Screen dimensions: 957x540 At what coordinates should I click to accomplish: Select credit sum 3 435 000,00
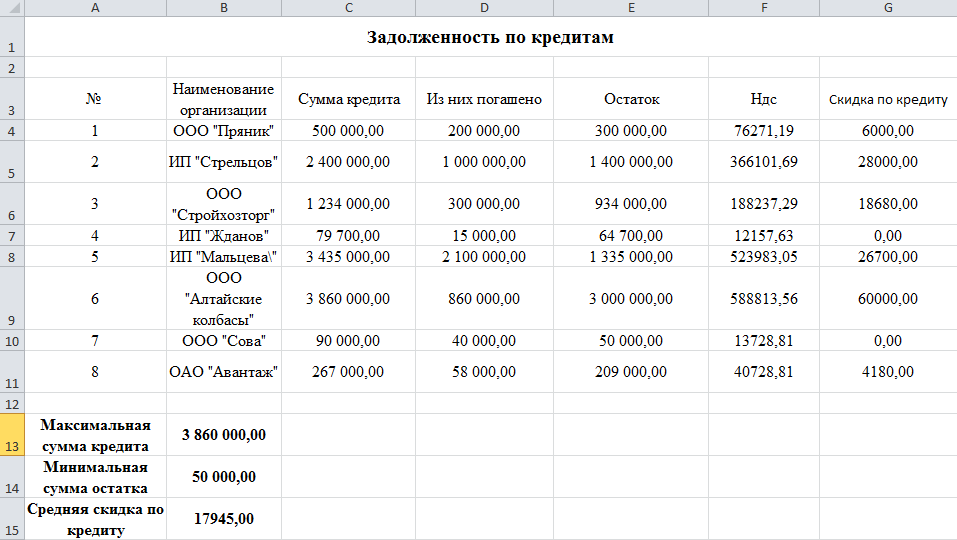click(348, 256)
